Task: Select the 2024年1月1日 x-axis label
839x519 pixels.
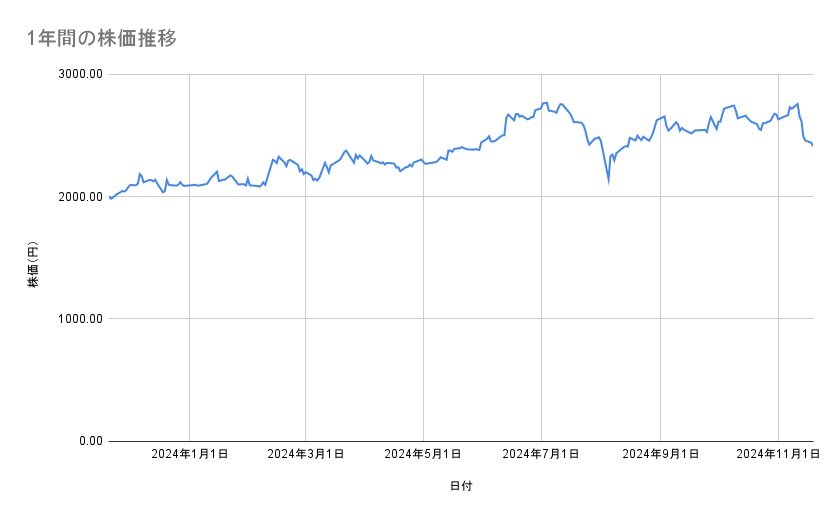Action: click(x=190, y=454)
